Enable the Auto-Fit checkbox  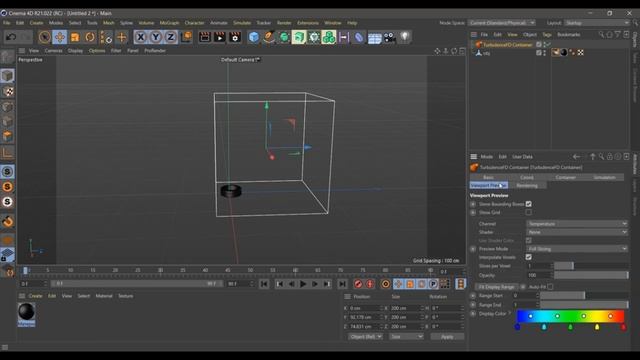[x=550, y=287]
